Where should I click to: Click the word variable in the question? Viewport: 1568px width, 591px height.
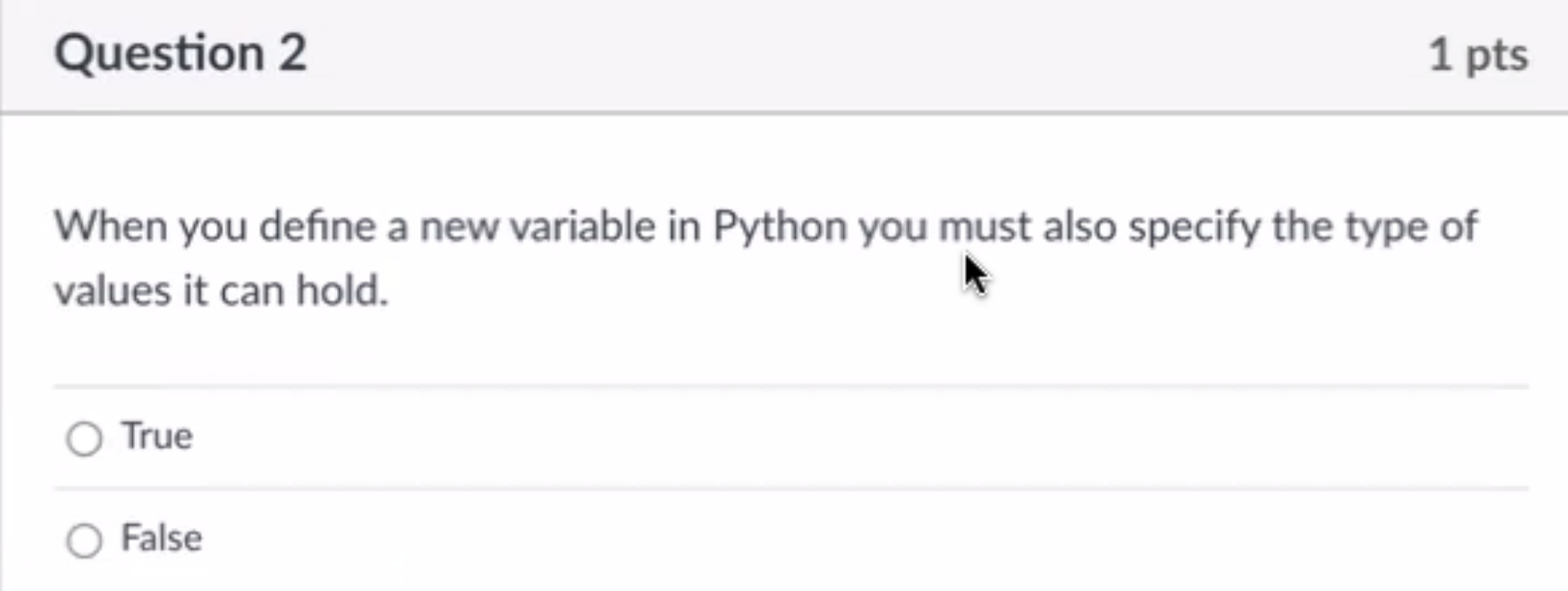click(583, 226)
